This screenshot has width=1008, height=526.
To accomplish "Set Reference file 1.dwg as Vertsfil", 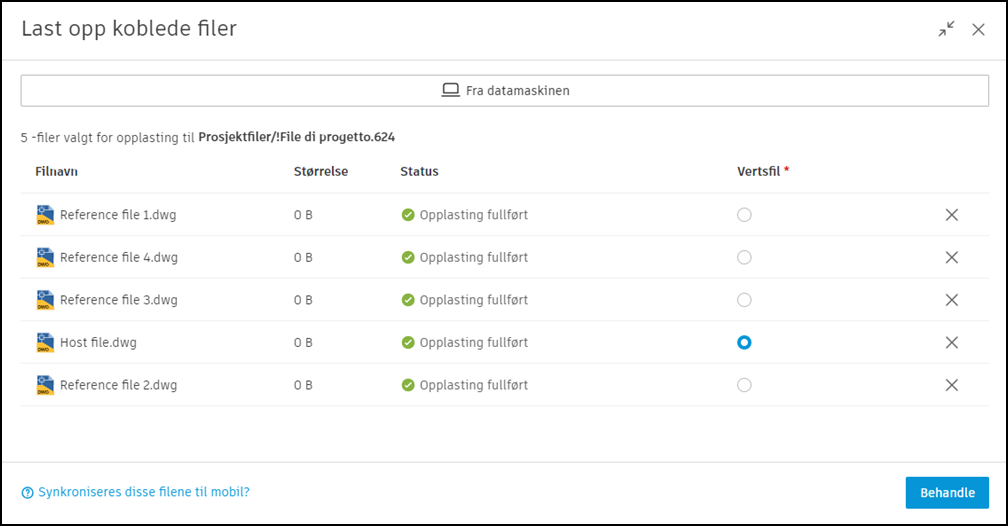I will (x=744, y=215).
